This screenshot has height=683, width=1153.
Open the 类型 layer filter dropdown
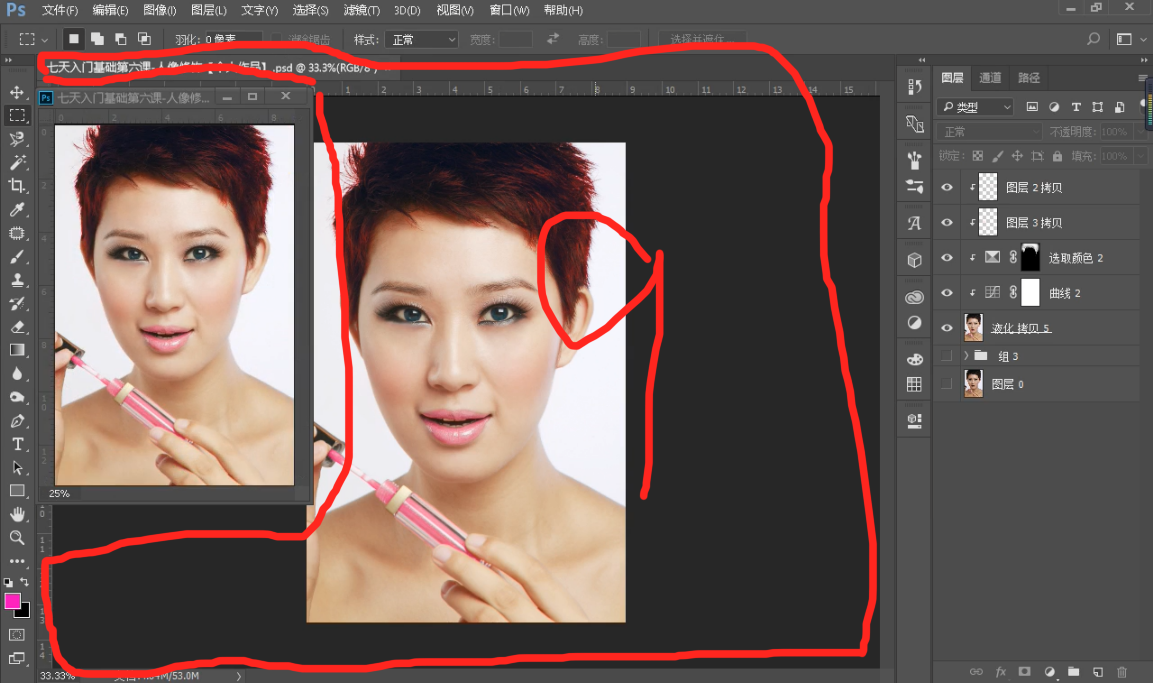[x=975, y=107]
